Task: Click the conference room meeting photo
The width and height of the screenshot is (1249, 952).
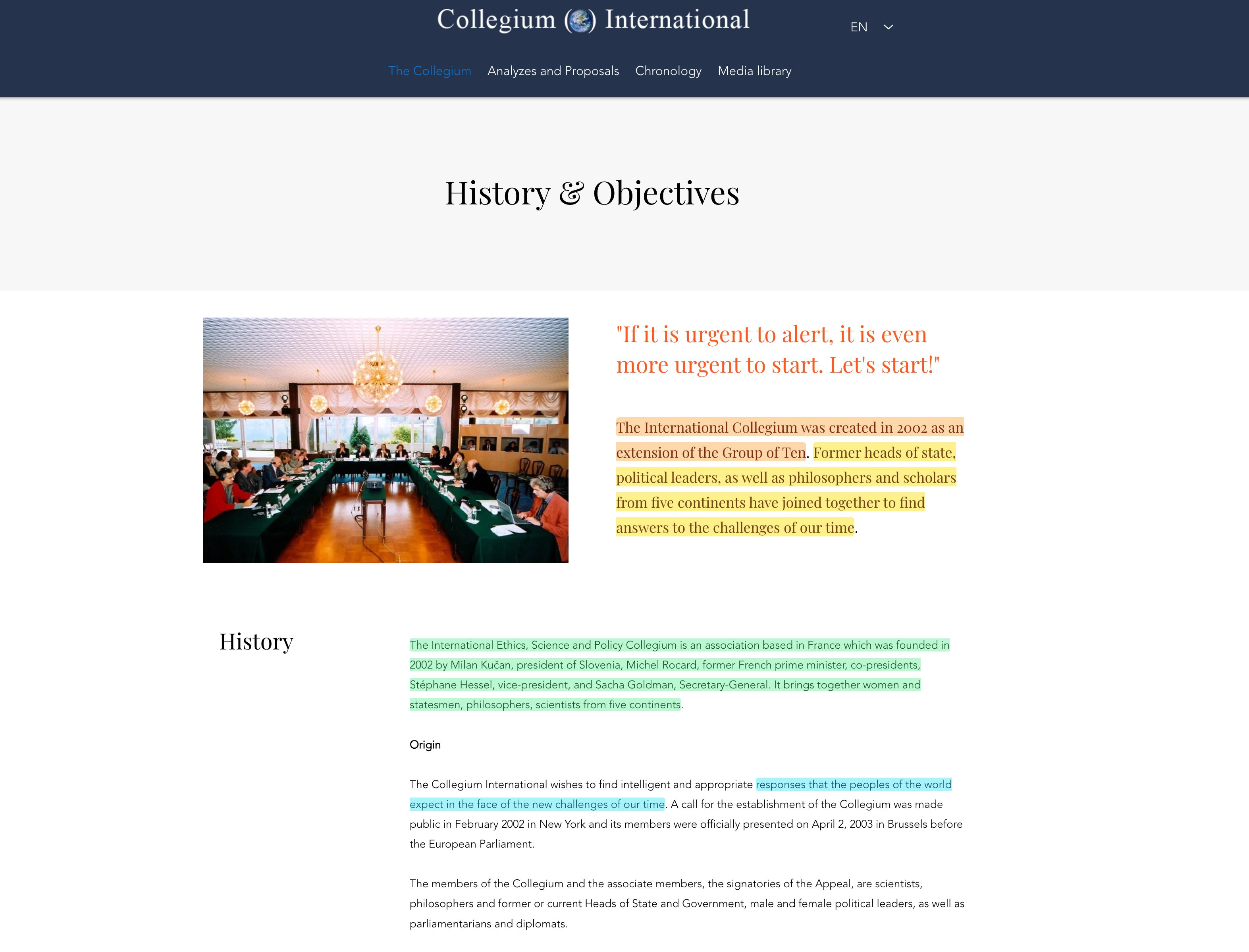Action: (385, 440)
